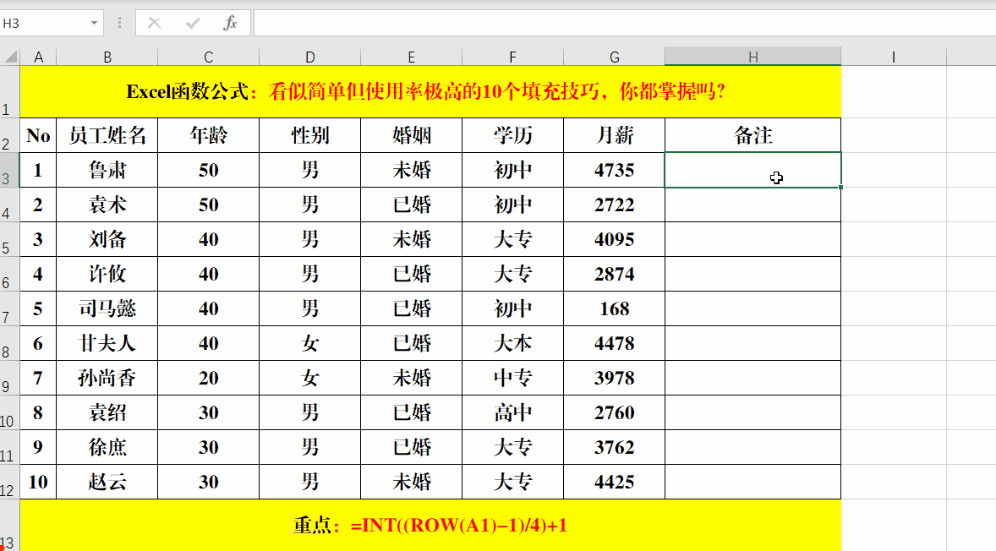Image resolution: width=996 pixels, height=551 pixels.
Task: Select row 8 header
Action: coord(10,343)
